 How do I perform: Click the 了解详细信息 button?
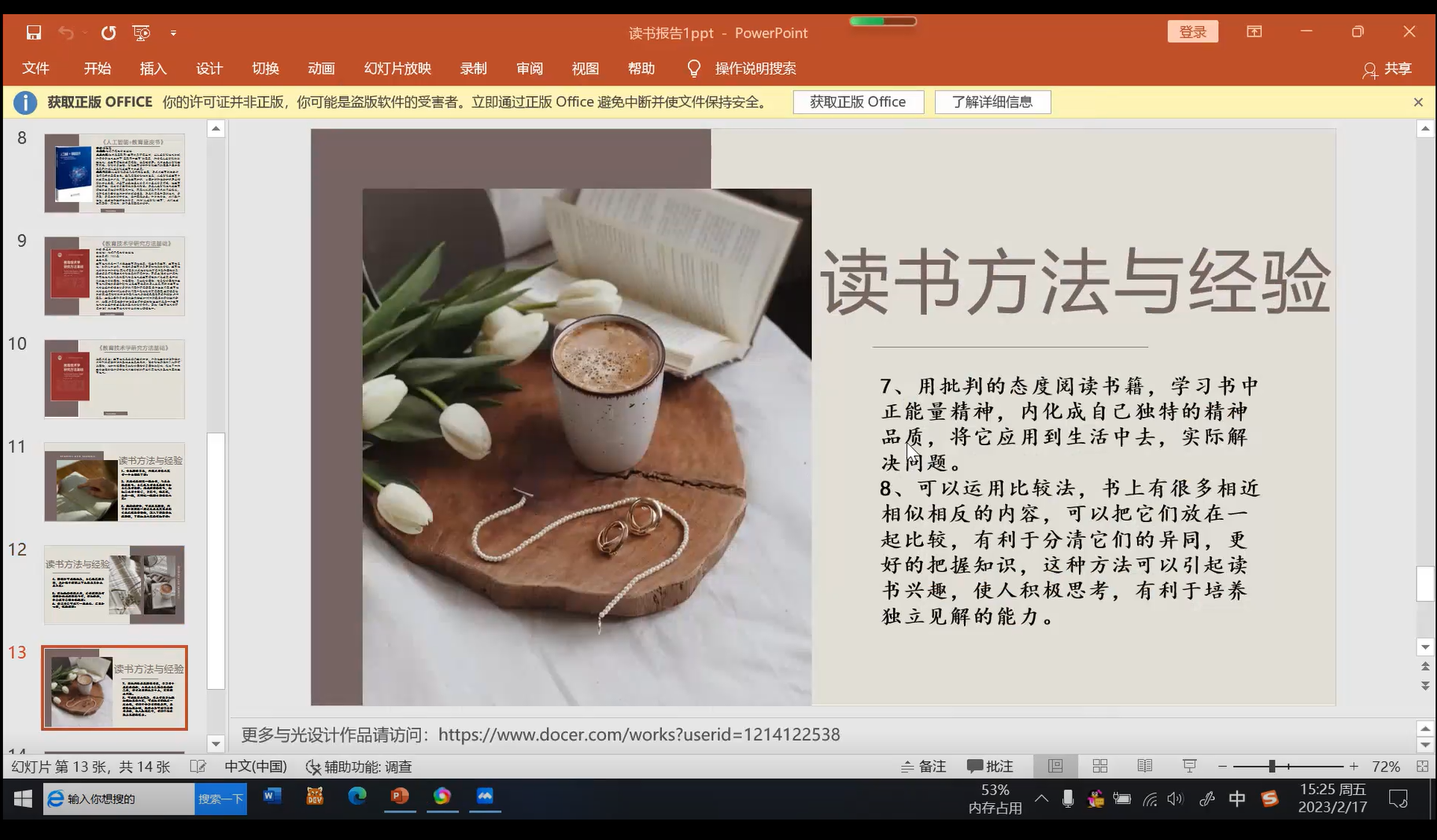pos(992,102)
